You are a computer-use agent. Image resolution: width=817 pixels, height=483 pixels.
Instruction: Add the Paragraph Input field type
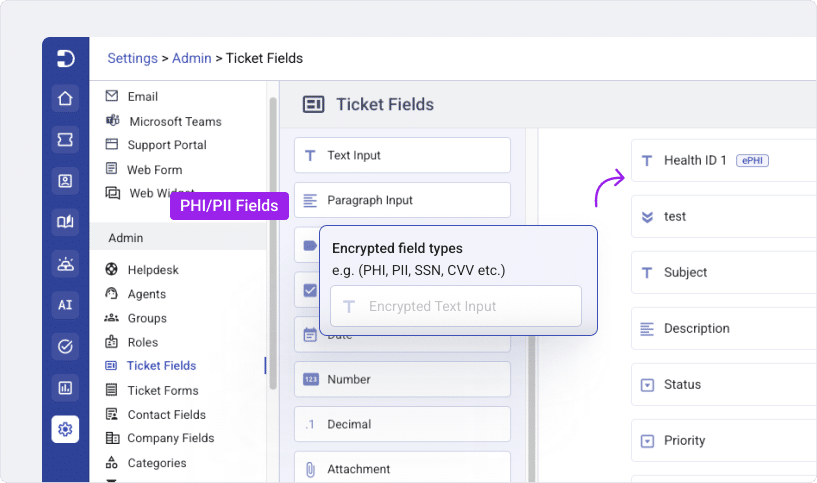[x=402, y=200]
